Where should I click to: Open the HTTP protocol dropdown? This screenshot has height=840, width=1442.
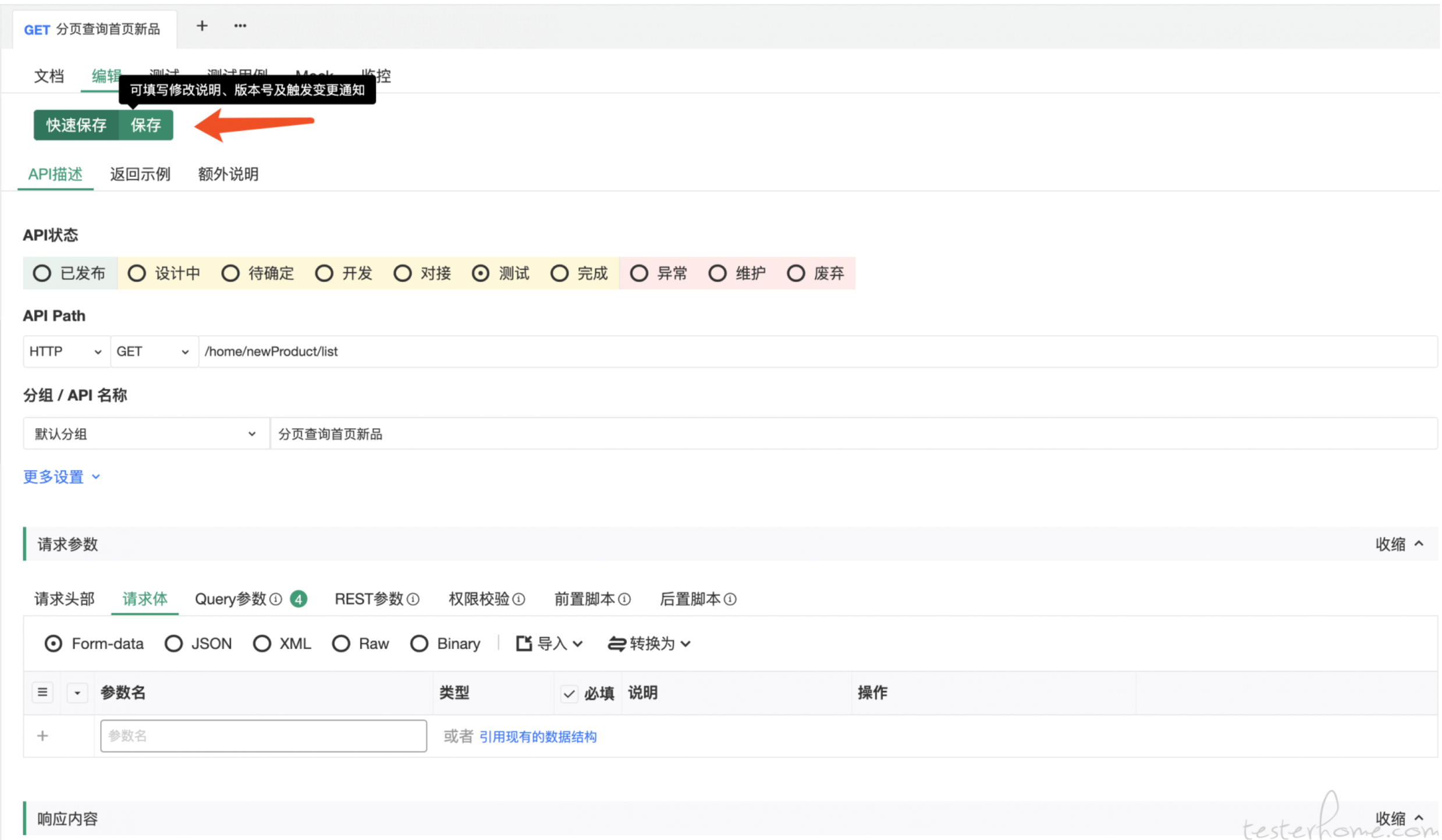(66, 351)
